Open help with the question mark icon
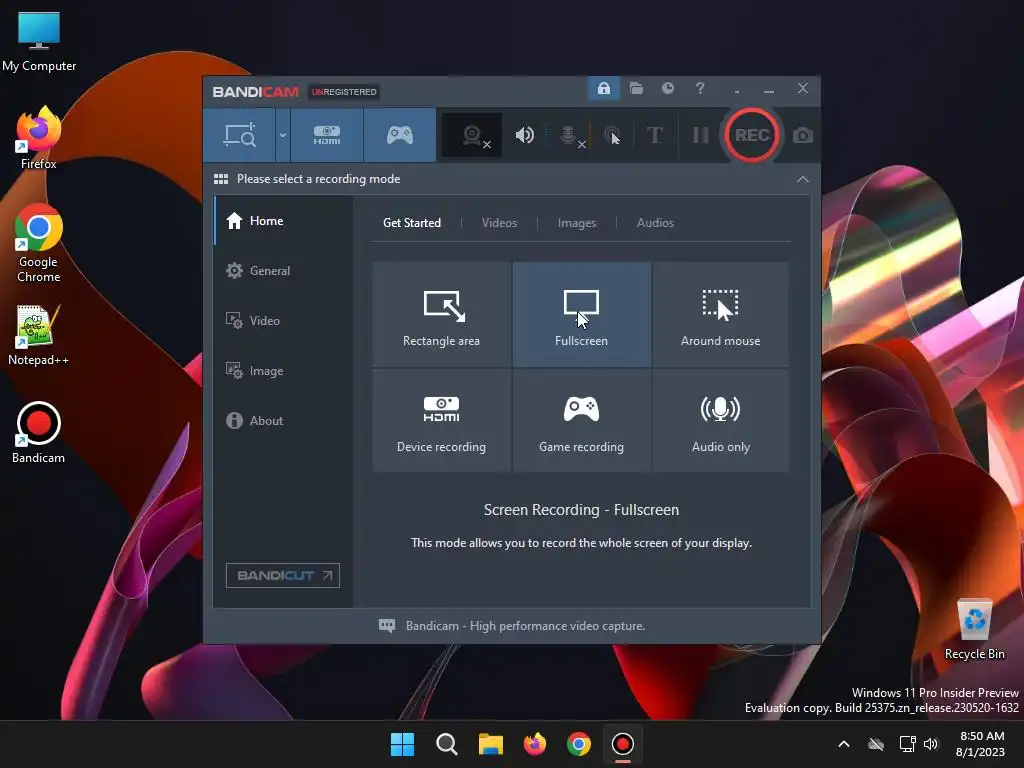This screenshot has height=768, width=1024. coord(700,88)
